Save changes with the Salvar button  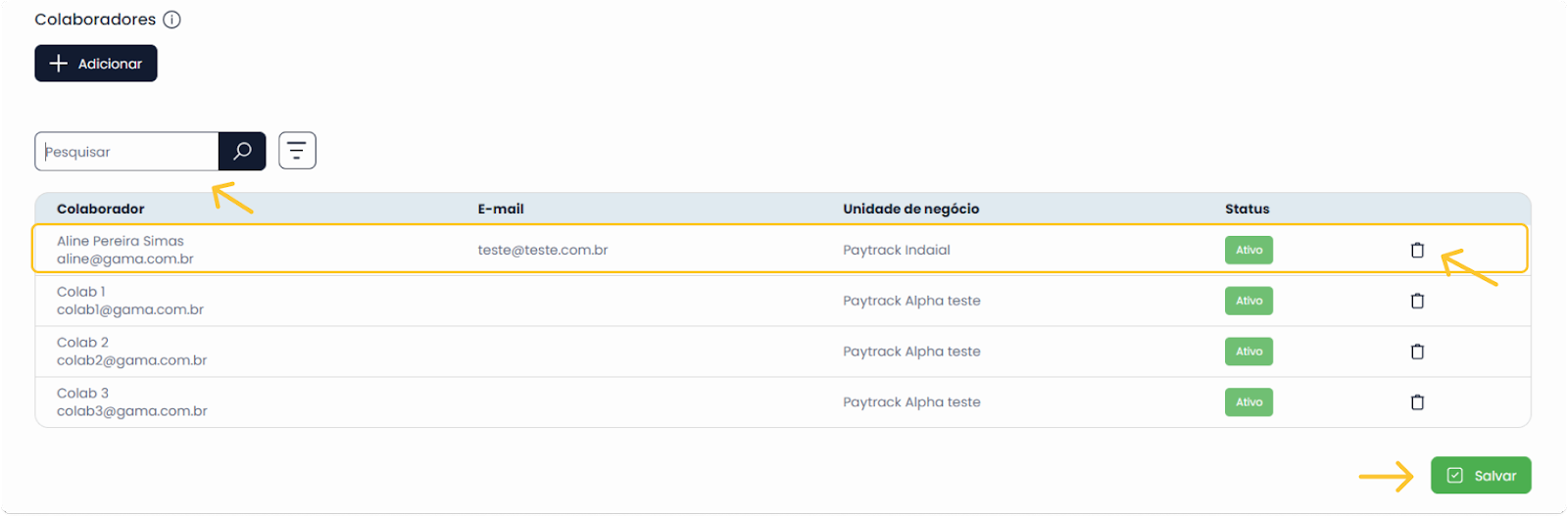click(1481, 476)
